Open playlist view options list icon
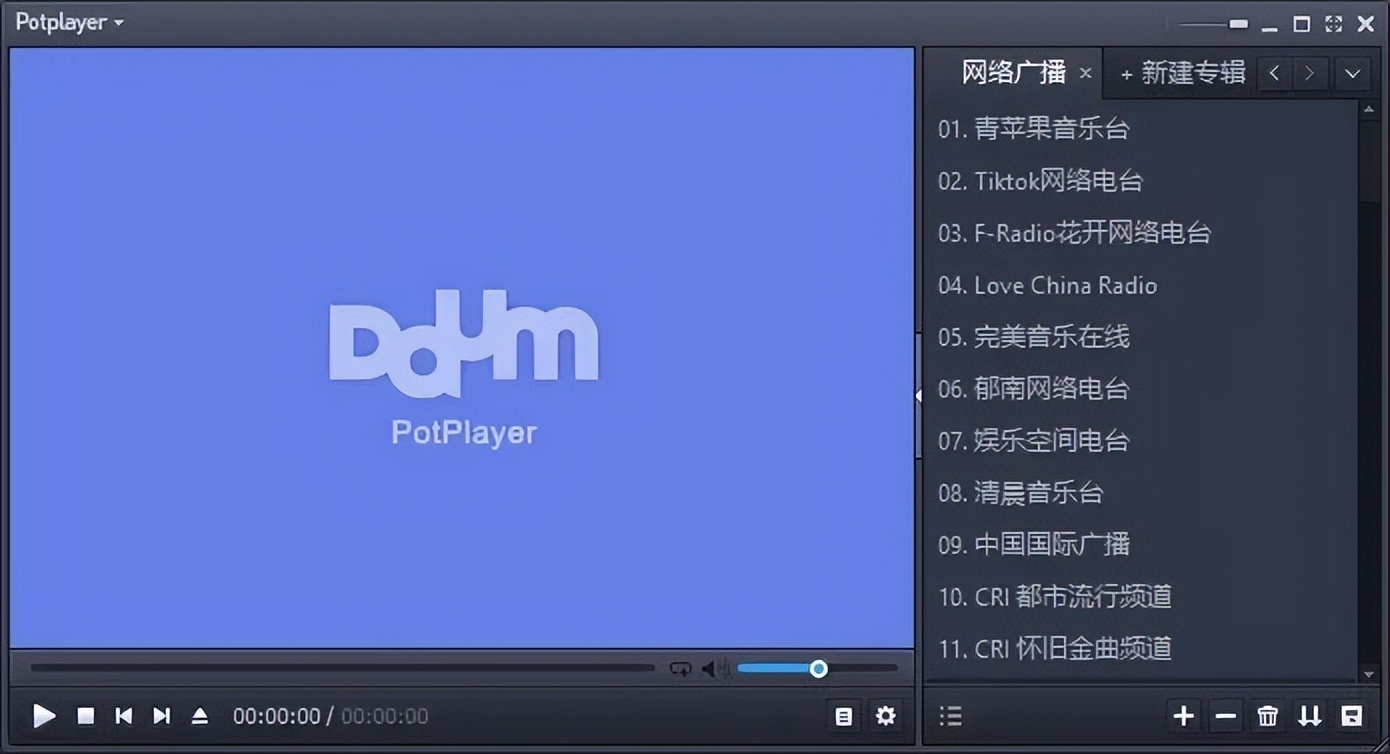Viewport: 1390px width, 754px height. point(949,716)
